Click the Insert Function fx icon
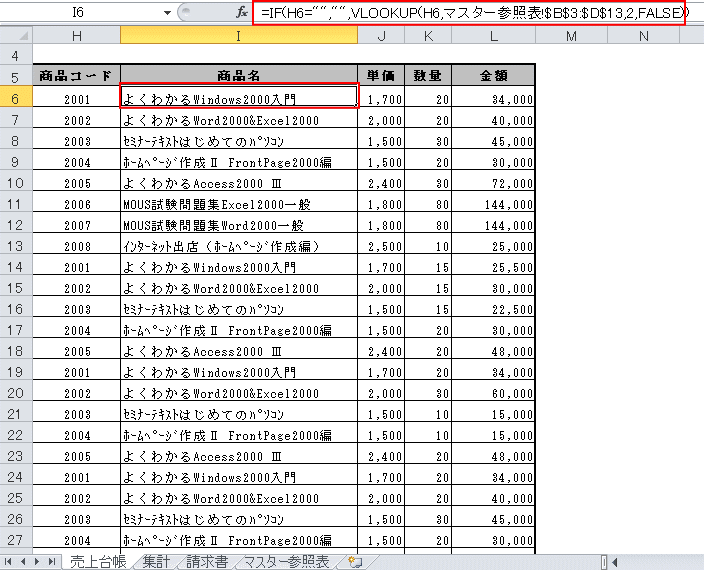This screenshot has width=704, height=570. (241, 13)
